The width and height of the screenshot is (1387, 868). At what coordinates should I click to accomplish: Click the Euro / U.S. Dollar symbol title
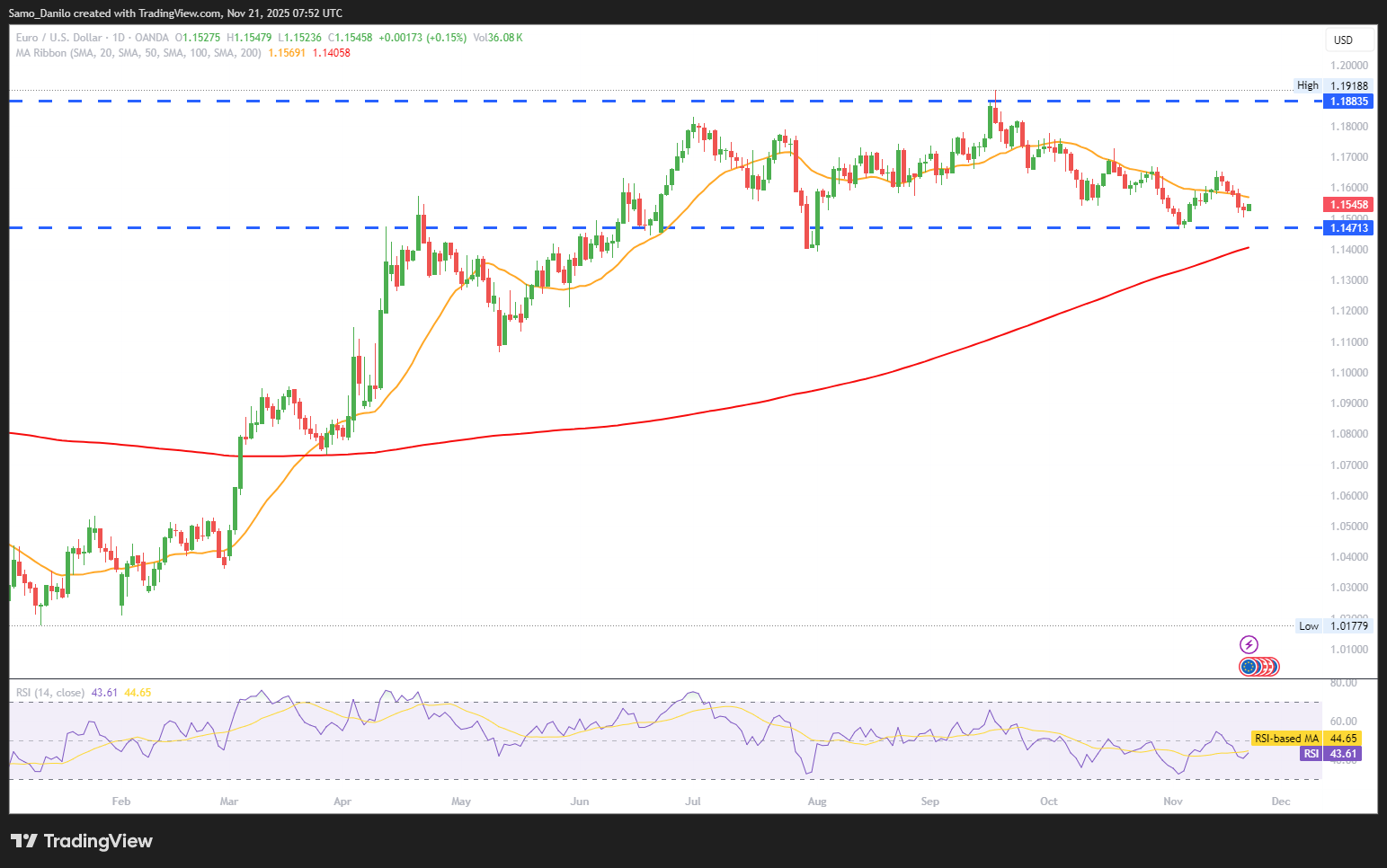coord(58,38)
